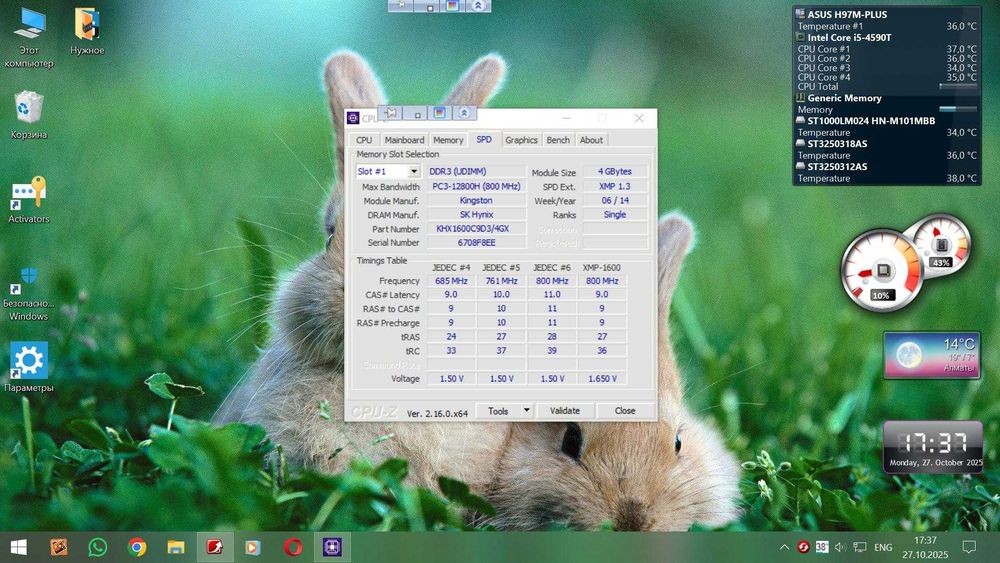The image size is (1000, 563).
Task: Click the small square icon on the CPU-Z title bar overlay
Action: [416, 113]
